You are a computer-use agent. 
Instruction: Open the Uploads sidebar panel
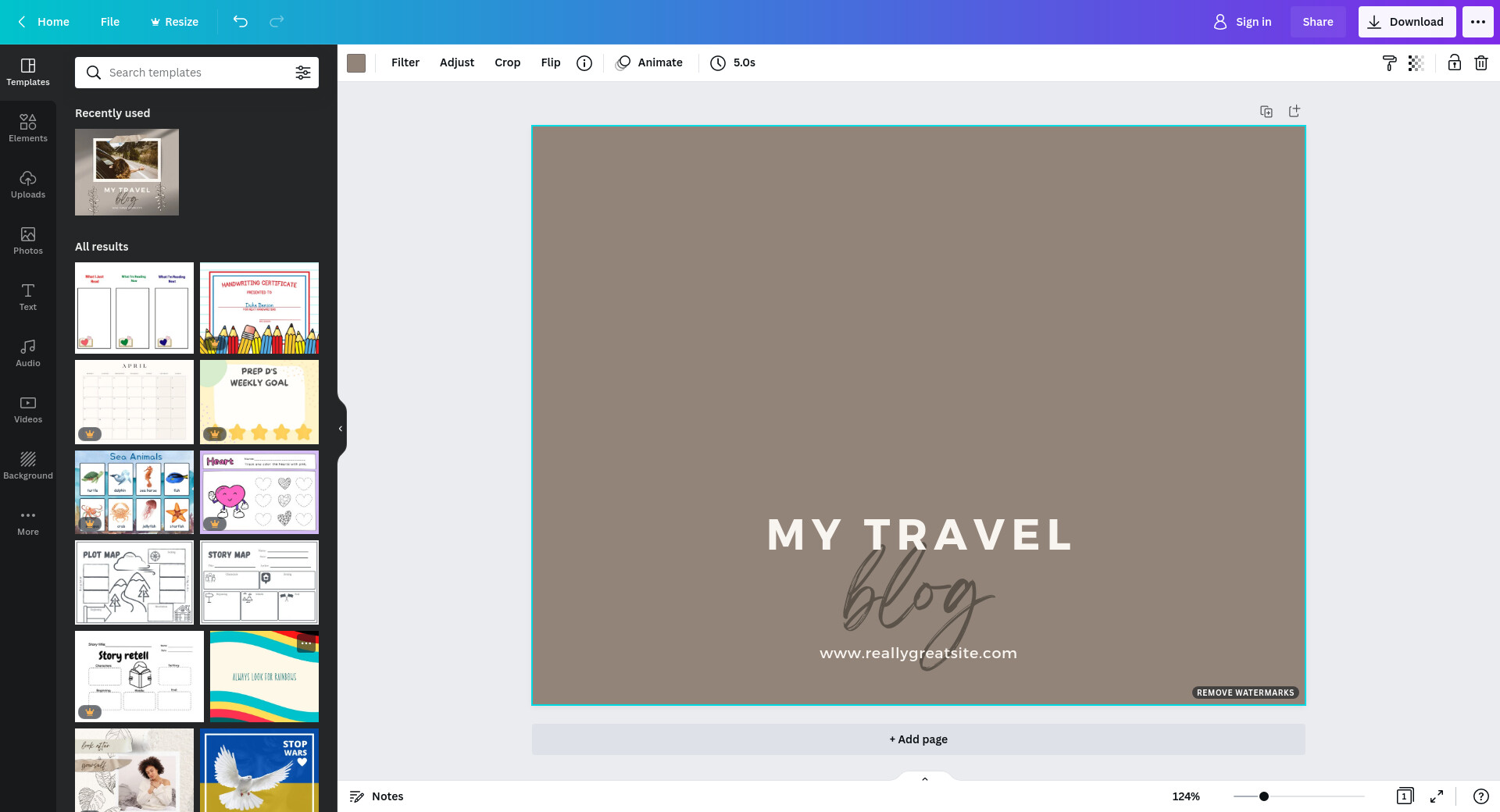pos(28,184)
